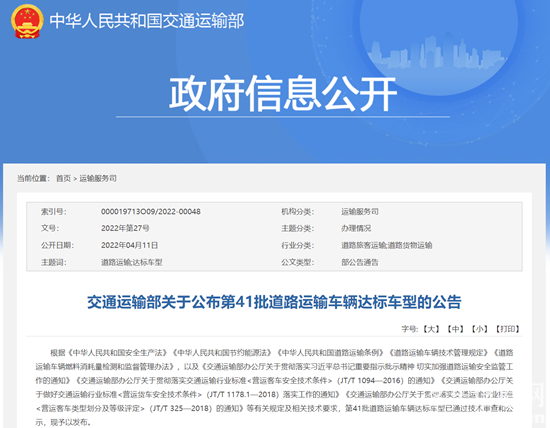Click the 主题分类 value 办理情况
The height and width of the screenshot is (428, 550).
click(x=356, y=228)
